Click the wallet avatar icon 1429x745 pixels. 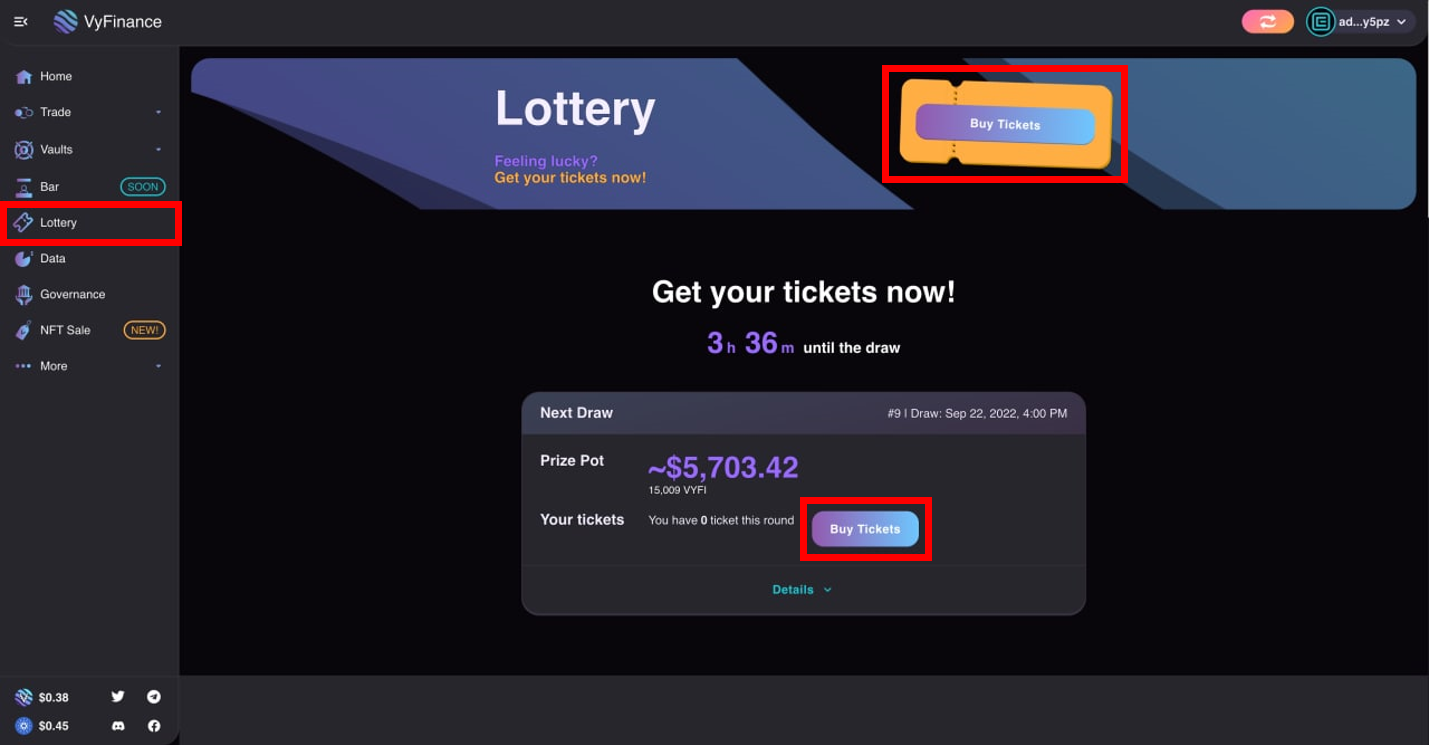(x=1320, y=21)
